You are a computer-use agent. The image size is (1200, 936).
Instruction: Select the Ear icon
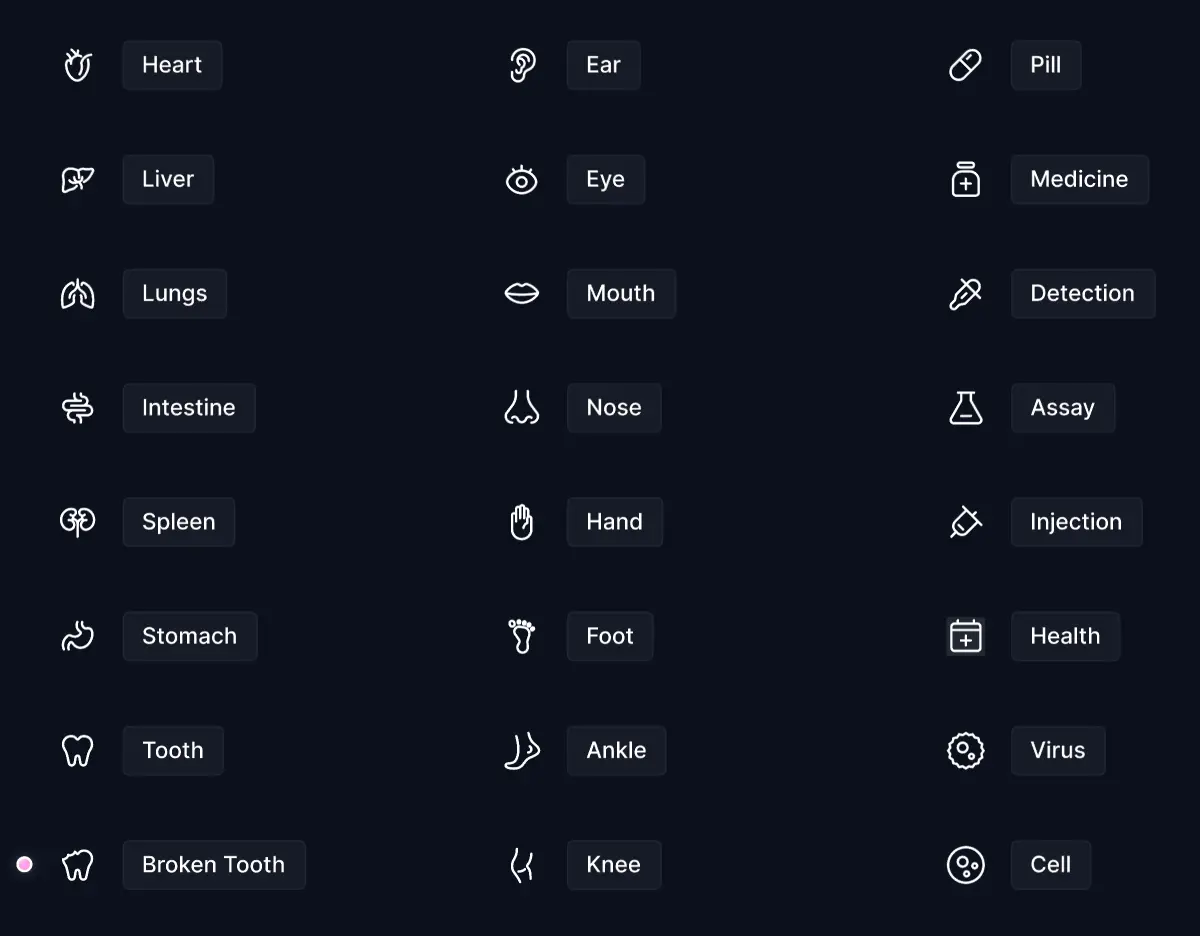click(x=522, y=65)
